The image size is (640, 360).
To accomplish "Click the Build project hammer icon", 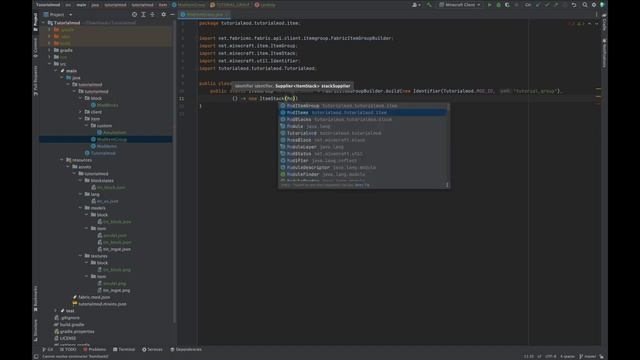I will 429,5.
